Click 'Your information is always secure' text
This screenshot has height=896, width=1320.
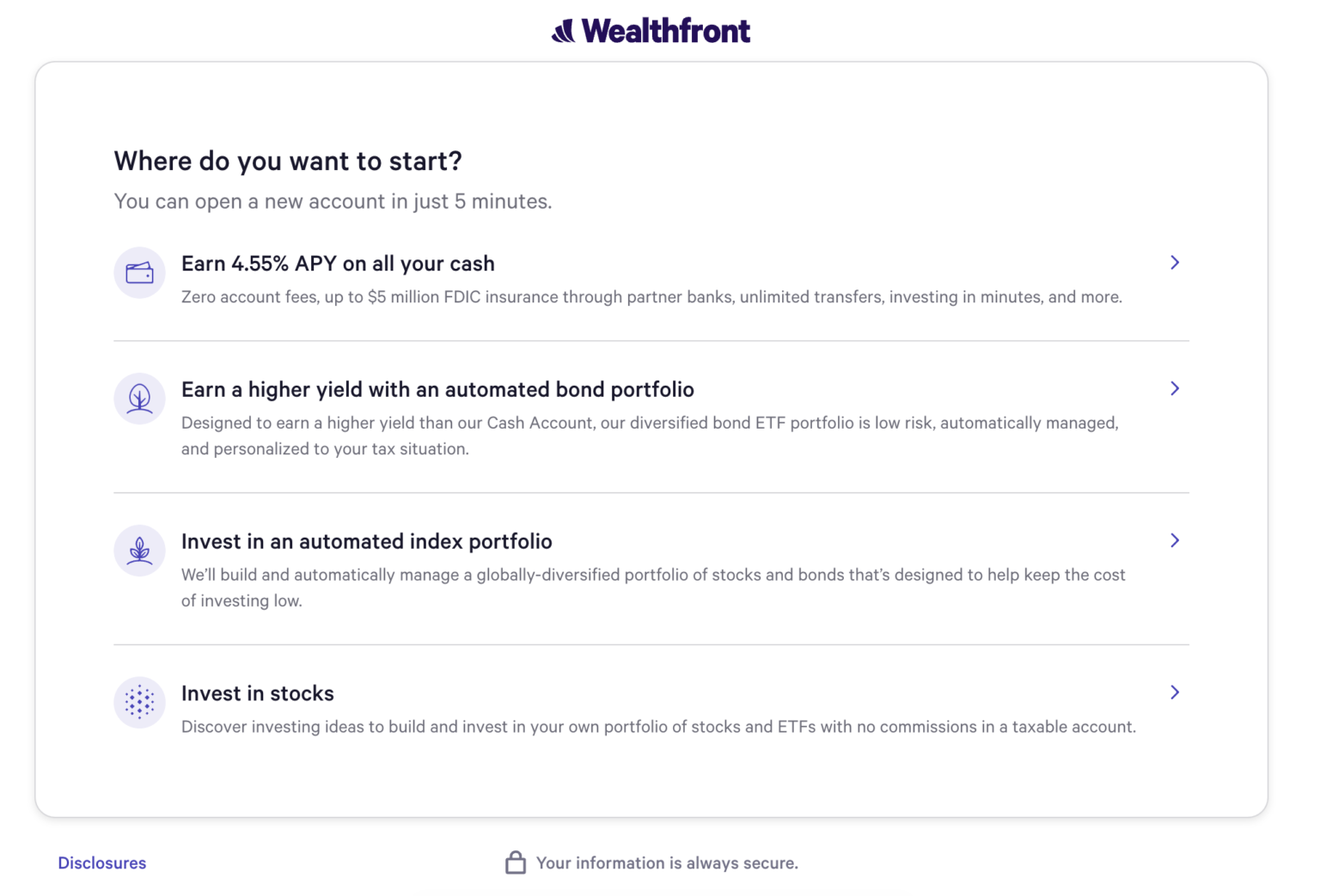[x=667, y=862]
